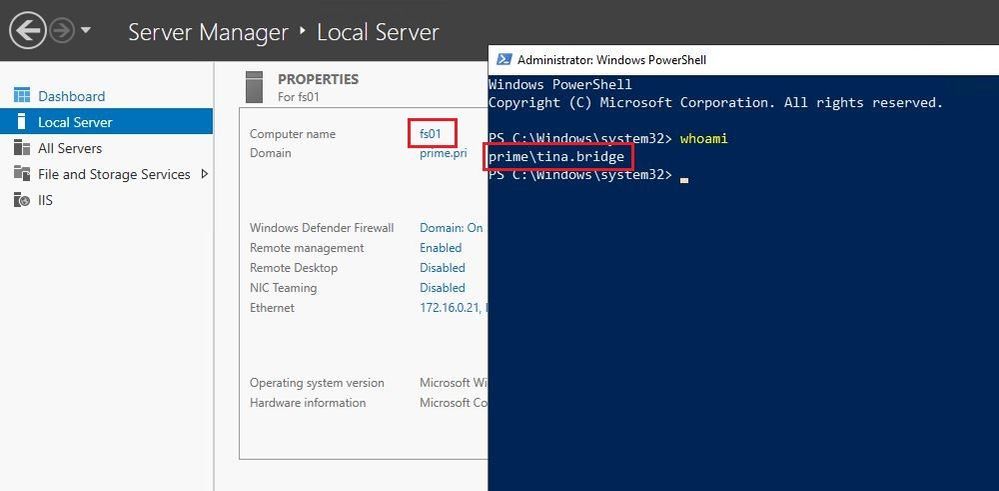Open IIS in the sidebar

[45, 201]
